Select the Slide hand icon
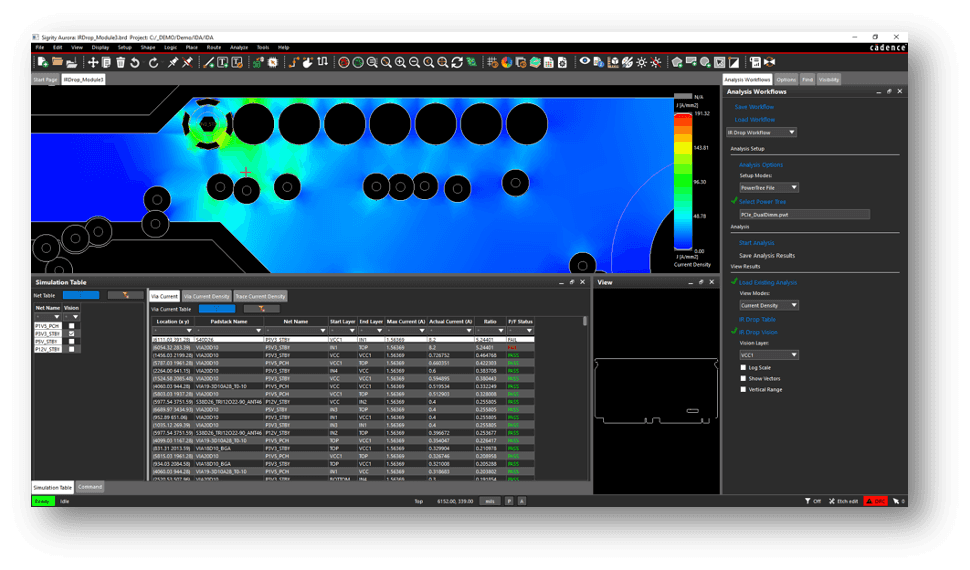Viewport: 970px width, 570px height. click(x=307, y=63)
